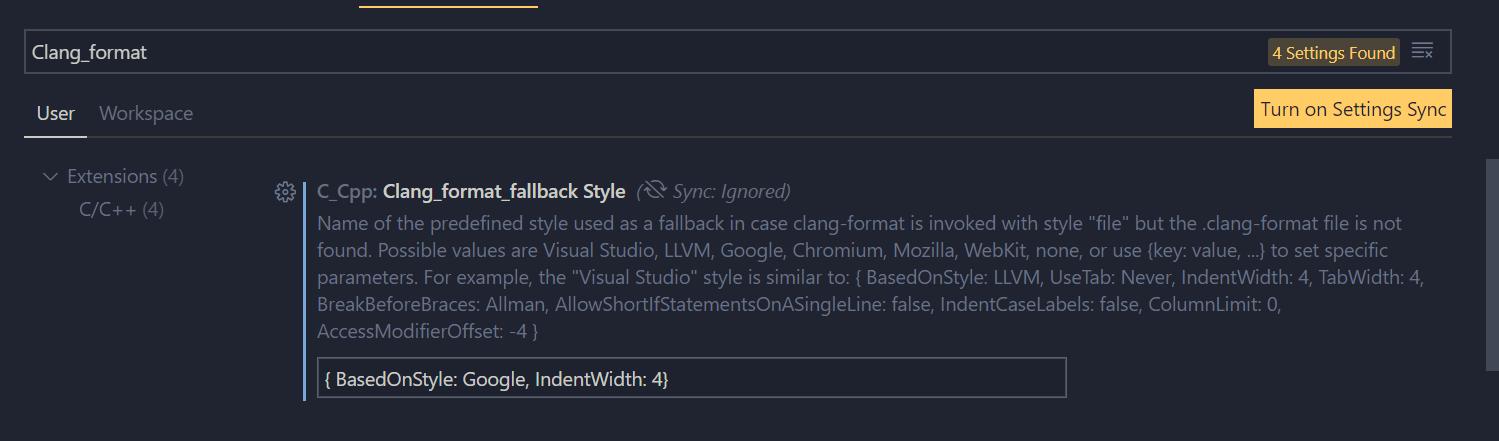Select C/C++ (4) in settings tree
This screenshot has height=441, width=1499.
tap(121, 210)
